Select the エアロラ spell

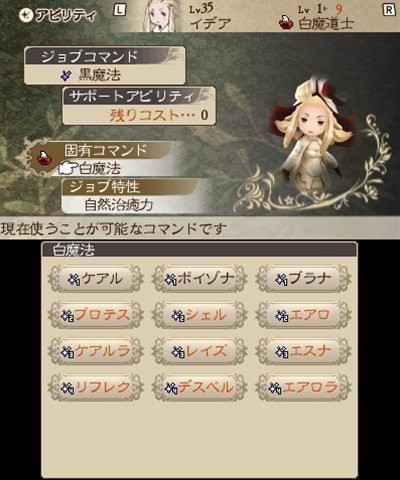click(303, 387)
